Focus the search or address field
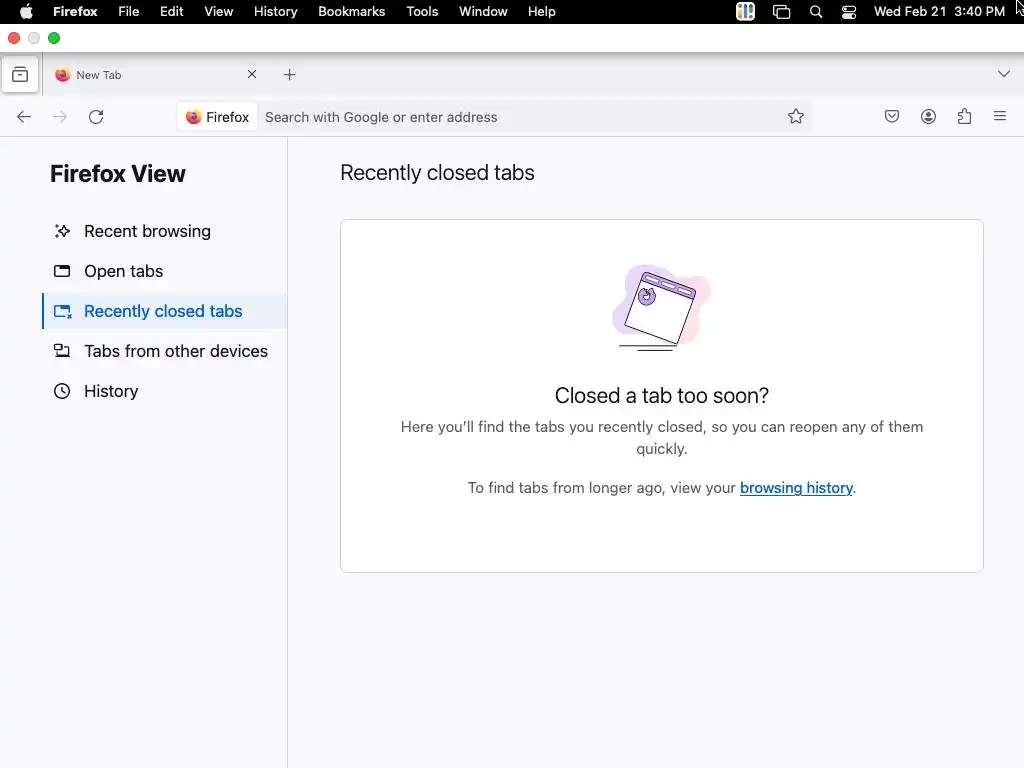 point(519,118)
